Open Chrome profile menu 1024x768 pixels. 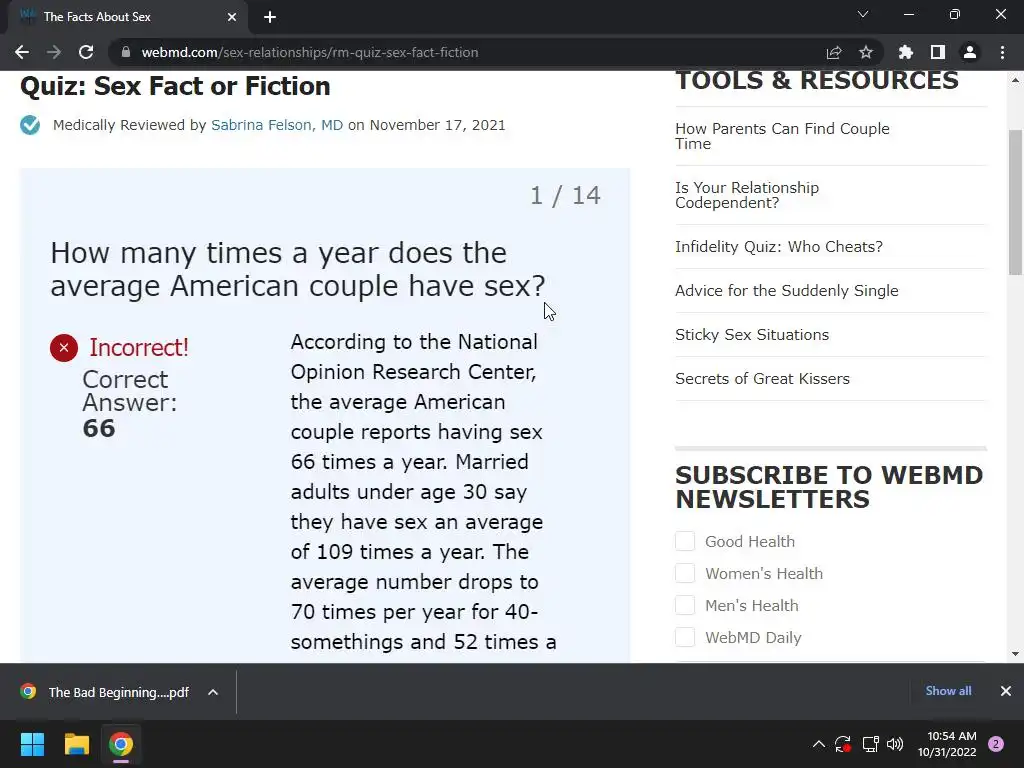[x=970, y=52]
